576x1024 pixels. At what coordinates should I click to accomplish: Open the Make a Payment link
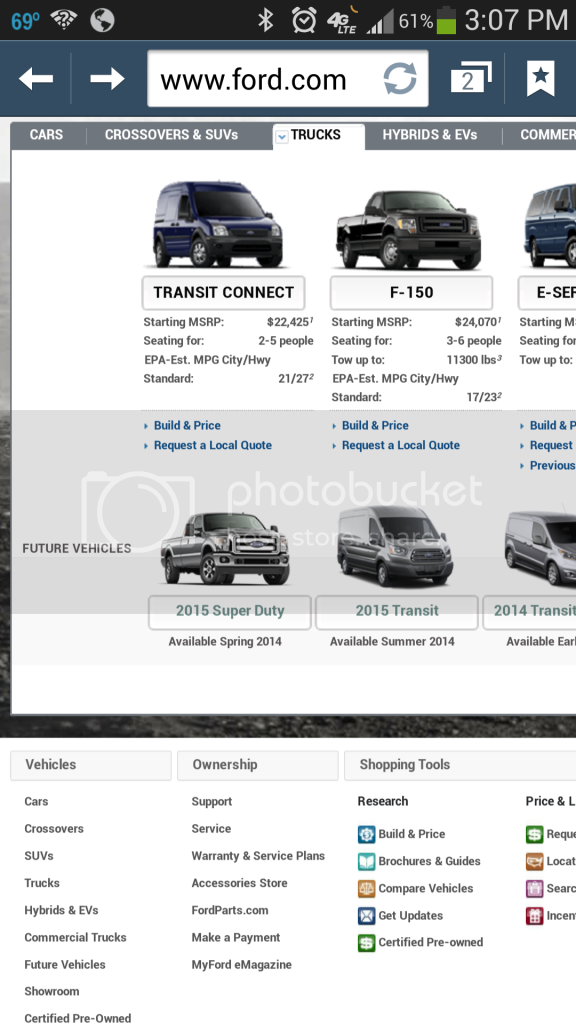point(236,938)
